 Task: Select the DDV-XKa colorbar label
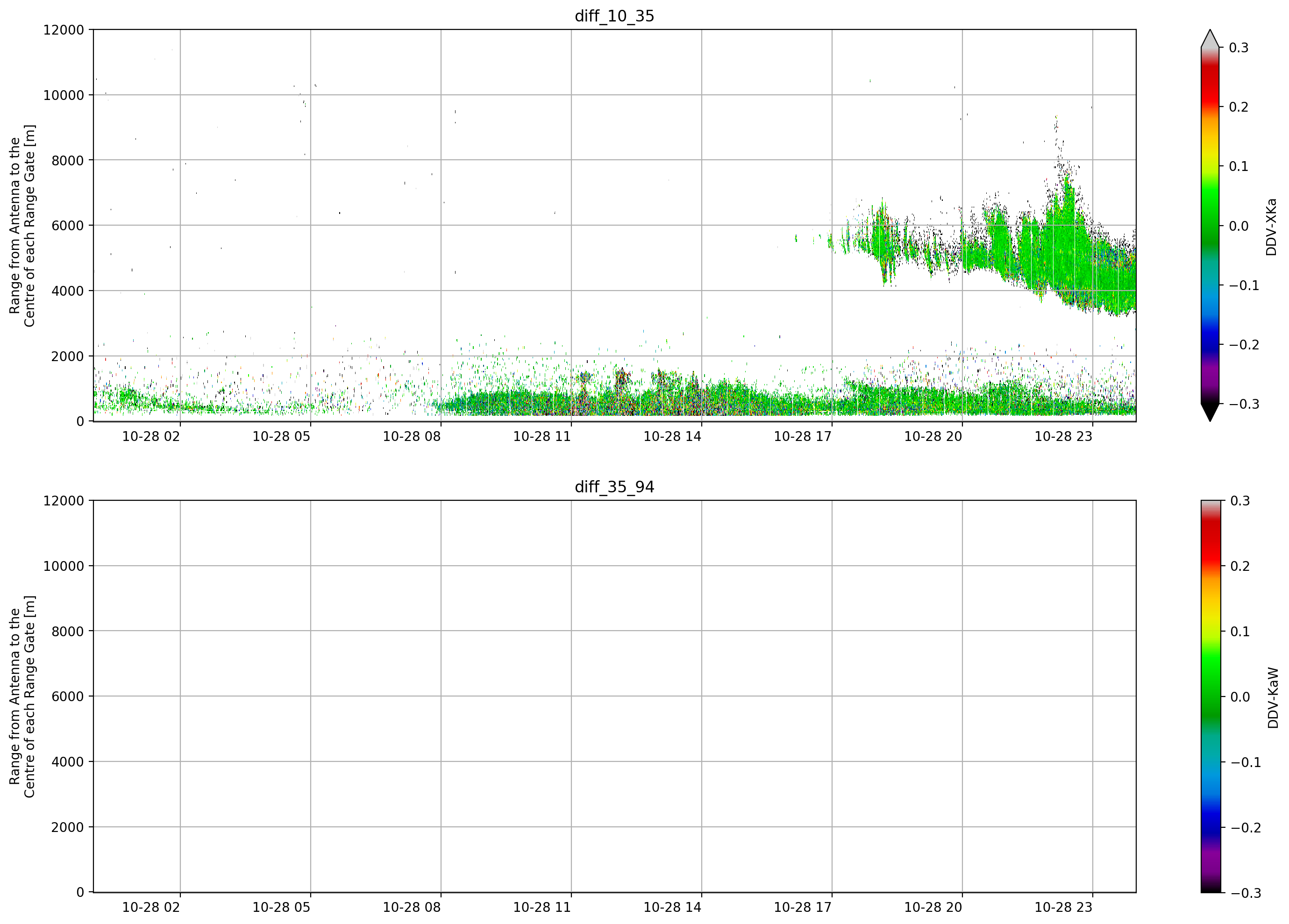(1272, 227)
